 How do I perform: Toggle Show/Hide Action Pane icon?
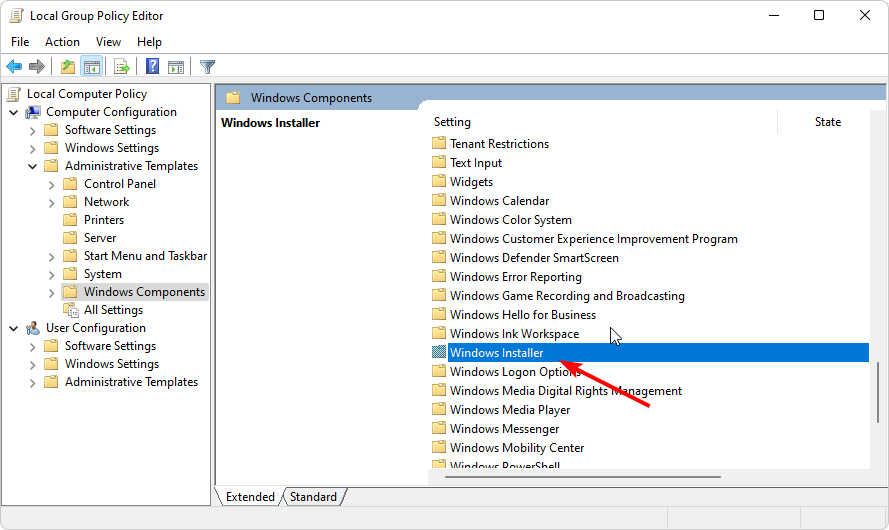(x=176, y=67)
